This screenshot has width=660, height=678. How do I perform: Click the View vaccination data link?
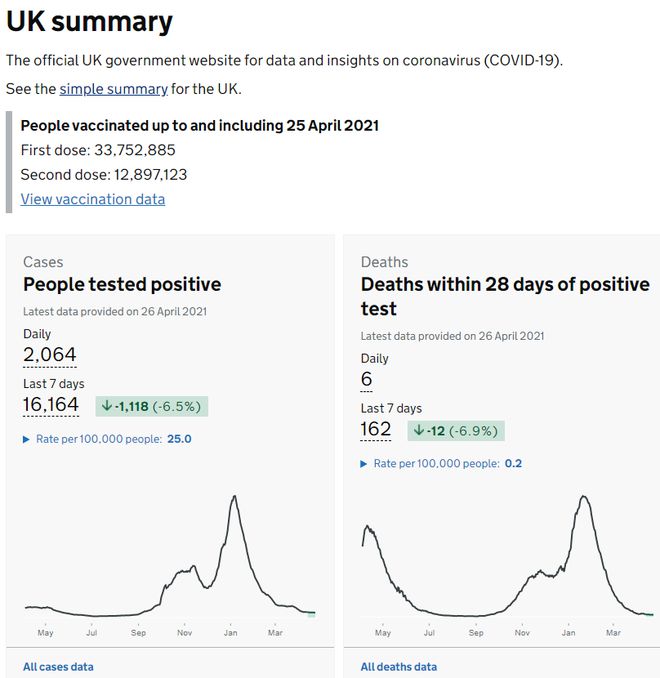(93, 199)
